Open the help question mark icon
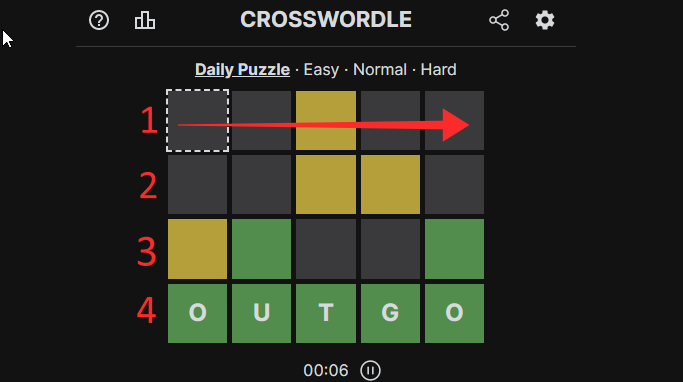Viewport: 683px width, 382px height. 99,20
